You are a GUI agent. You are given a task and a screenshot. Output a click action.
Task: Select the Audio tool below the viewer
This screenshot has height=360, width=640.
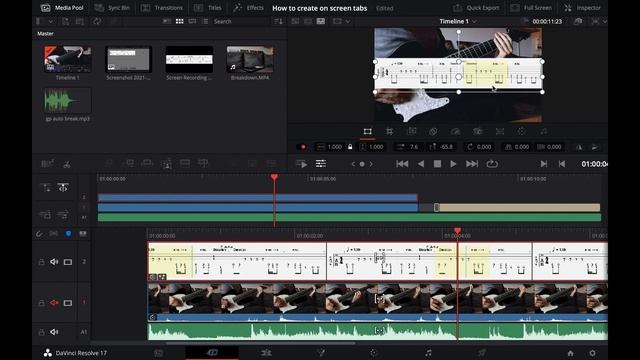click(544, 131)
